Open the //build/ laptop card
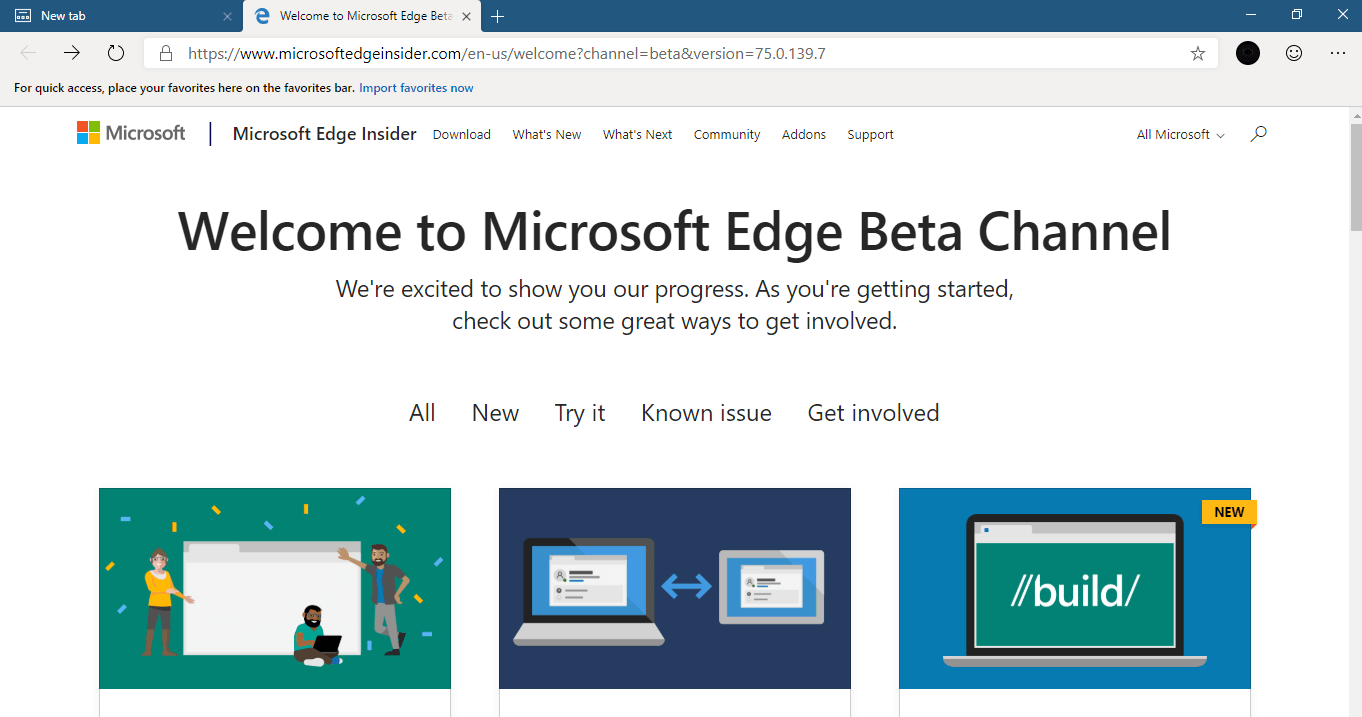Image resolution: width=1362 pixels, height=717 pixels. click(1075, 589)
